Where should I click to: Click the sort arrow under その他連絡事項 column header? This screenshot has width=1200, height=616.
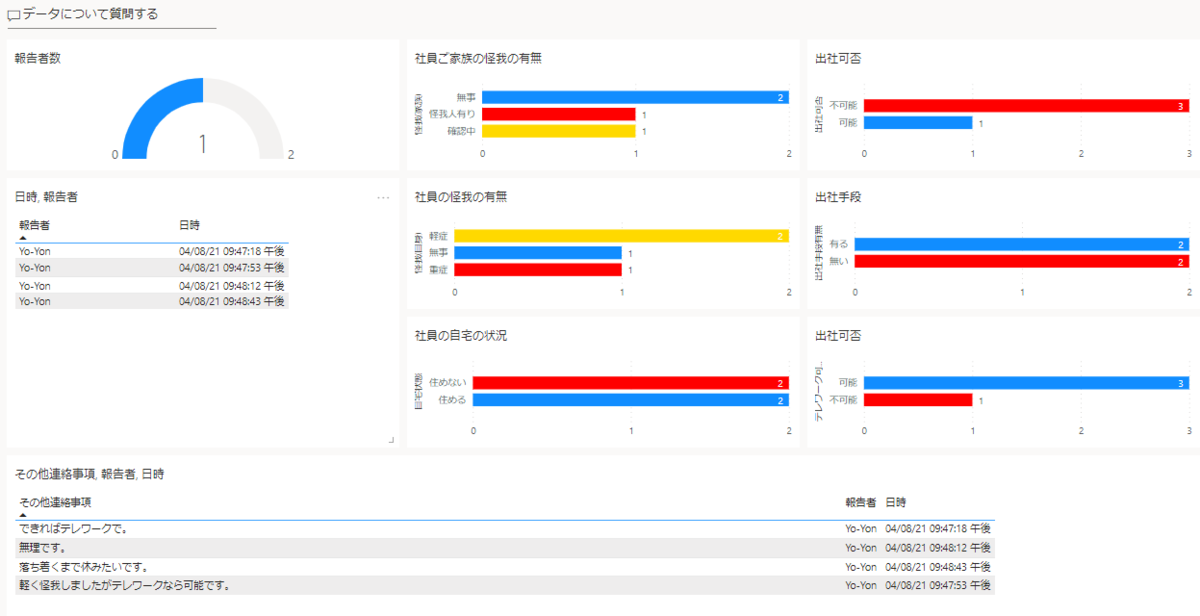tap(23, 514)
